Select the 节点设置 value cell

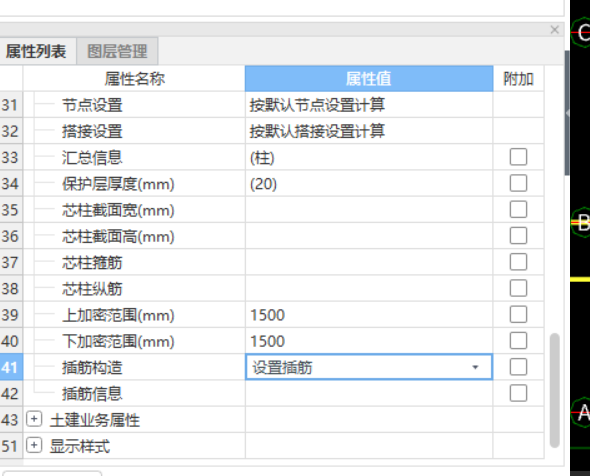(x=369, y=105)
